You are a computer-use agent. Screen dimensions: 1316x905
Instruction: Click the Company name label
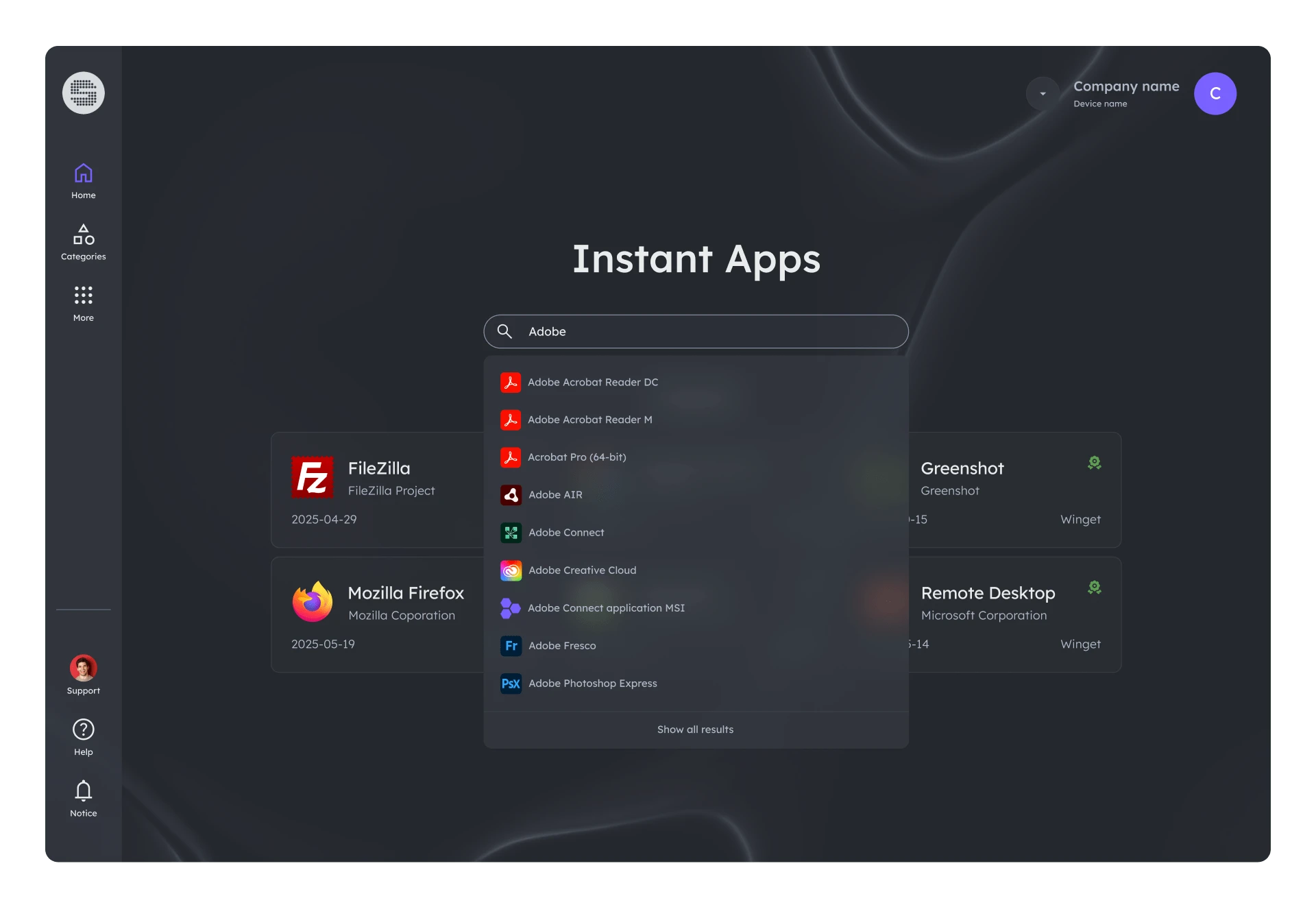coord(1126,86)
